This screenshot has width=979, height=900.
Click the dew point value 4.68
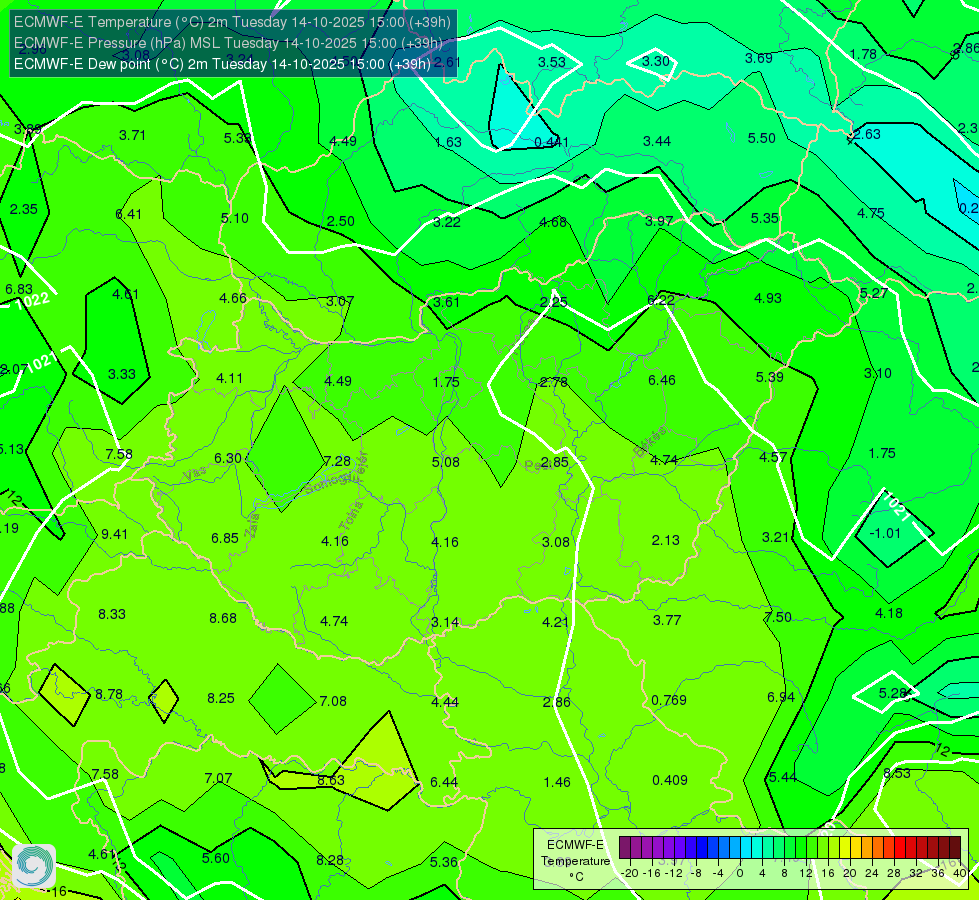click(x=553, y=222)
